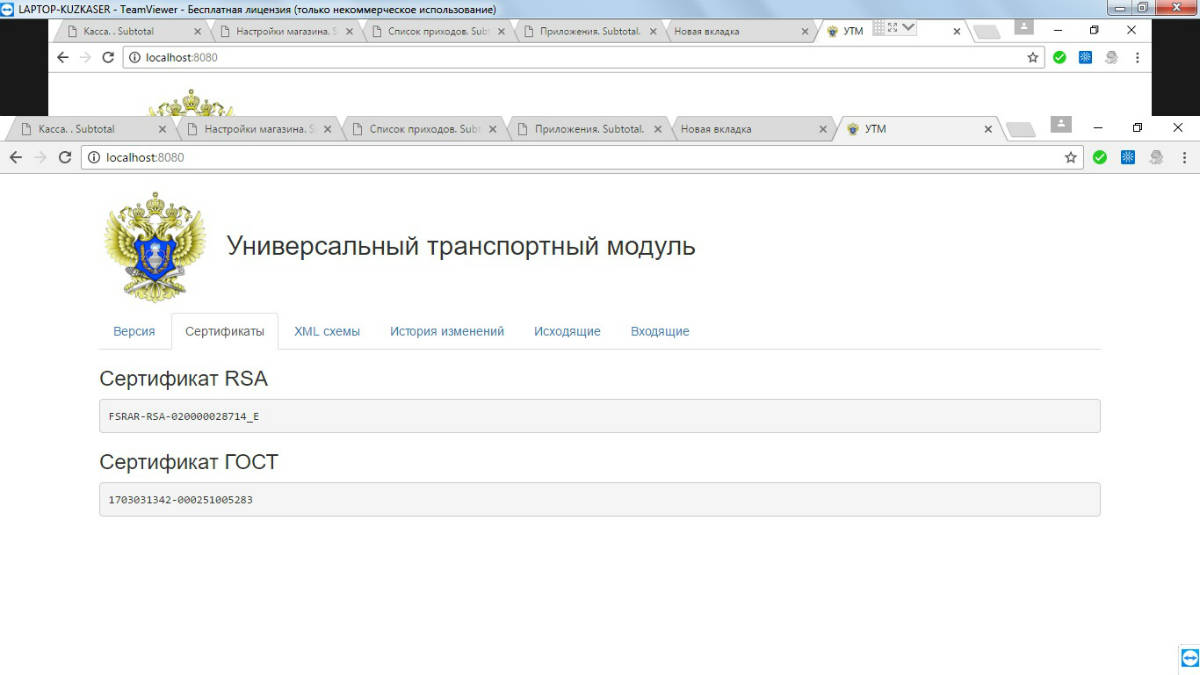Image resolution: width=1200 pixels, height=675 pixels.
Task: Switch to the Версия tab
Action: pos(134,331)
